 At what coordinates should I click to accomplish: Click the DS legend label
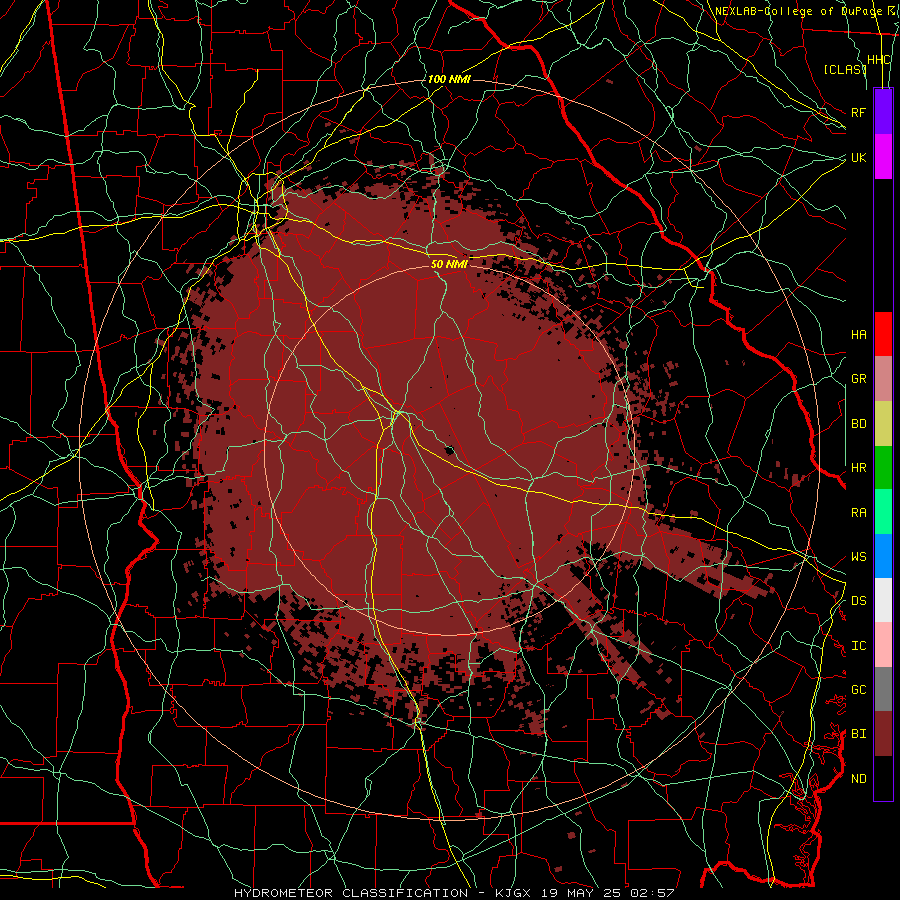[x=859, y=601]
